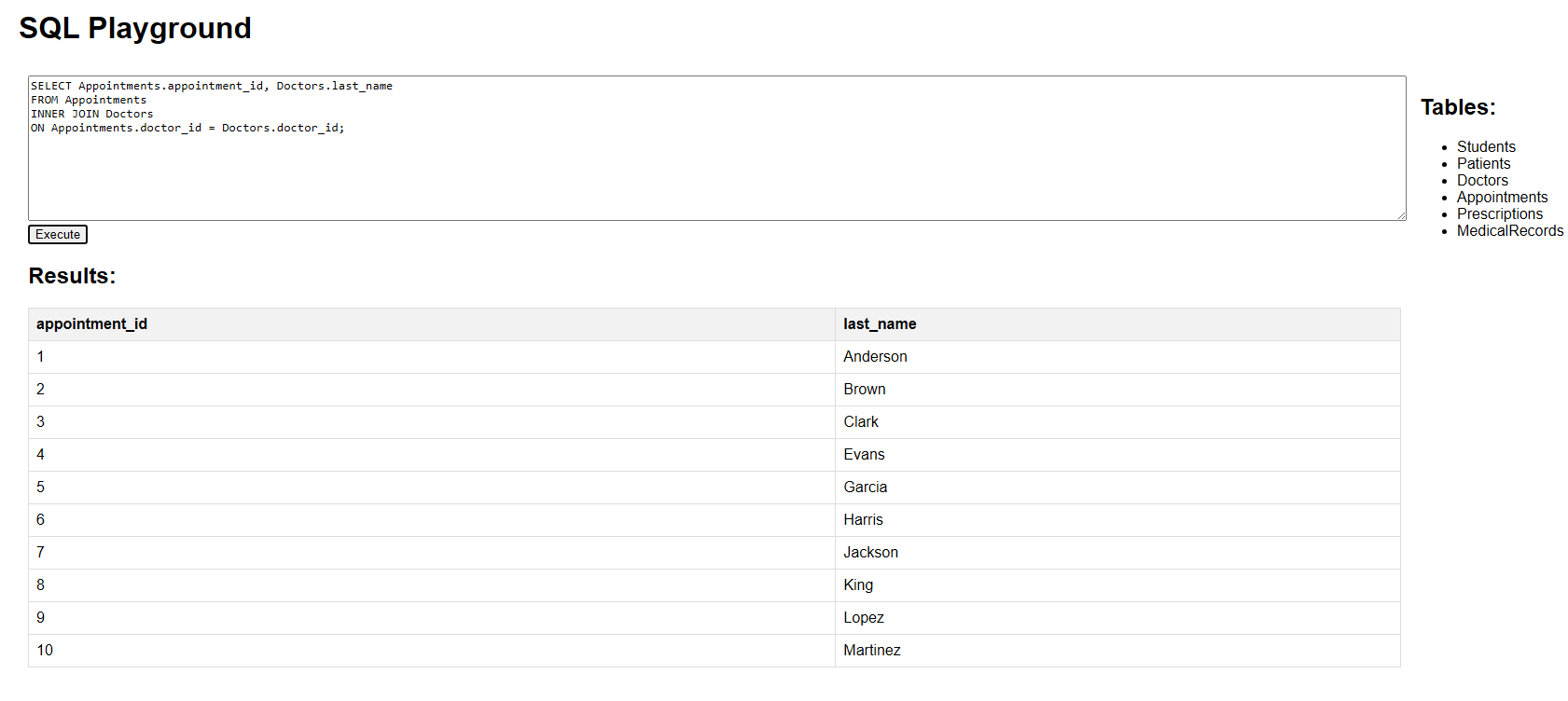This screenshot has height=701, width=1568.
Task: Select the Jackson last name cell
Action: (x=870, y=553)
